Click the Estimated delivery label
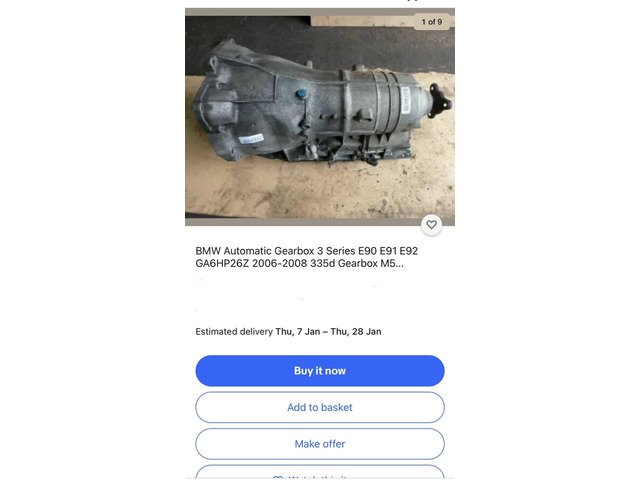Viewport: 640px width, 480px height. click(x=234, y=331)
